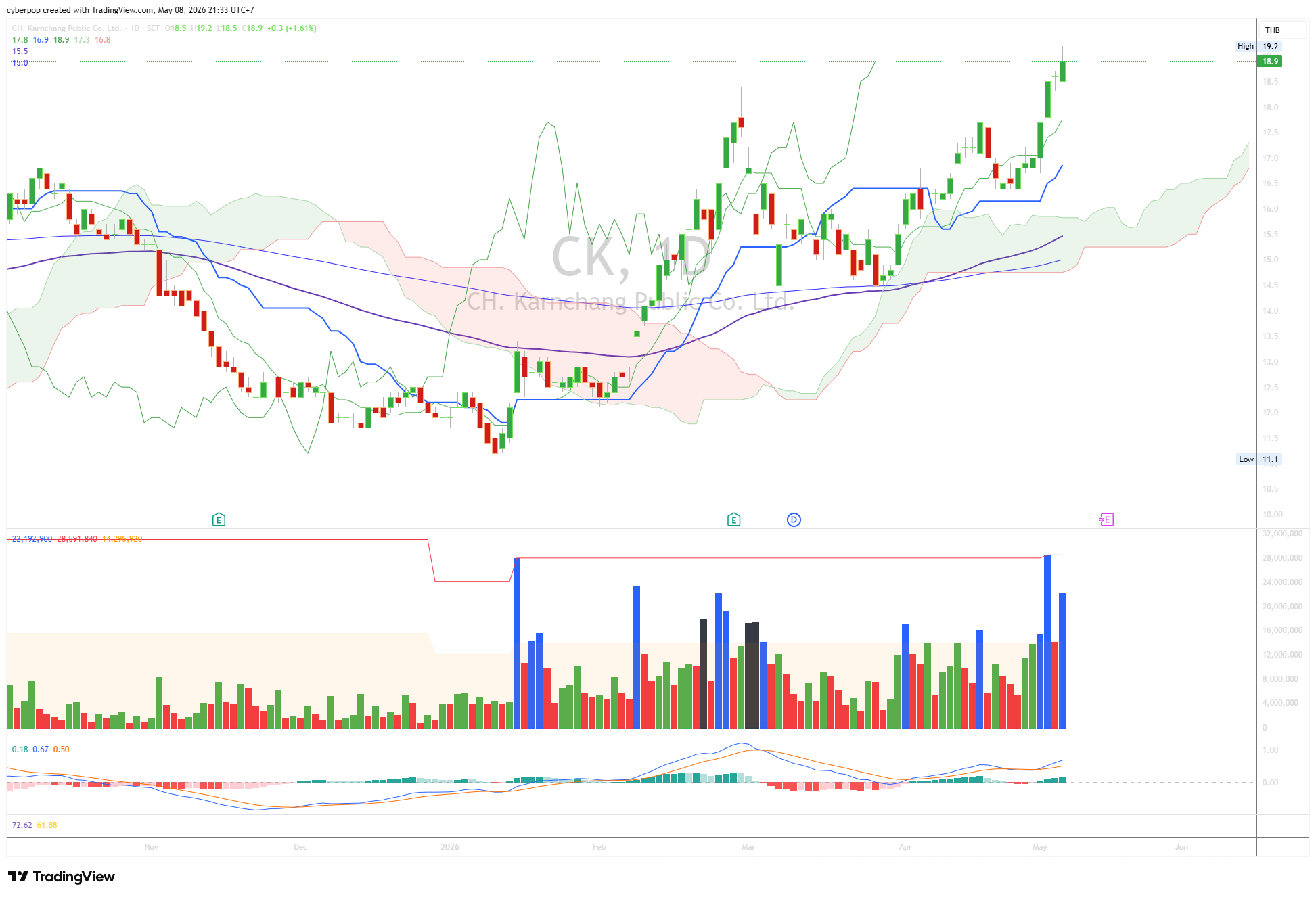This screenshot has width=1316, height=897.
Task: Select the teal 0.18 MACD histogram value
Action: click(x=20, y=750)
